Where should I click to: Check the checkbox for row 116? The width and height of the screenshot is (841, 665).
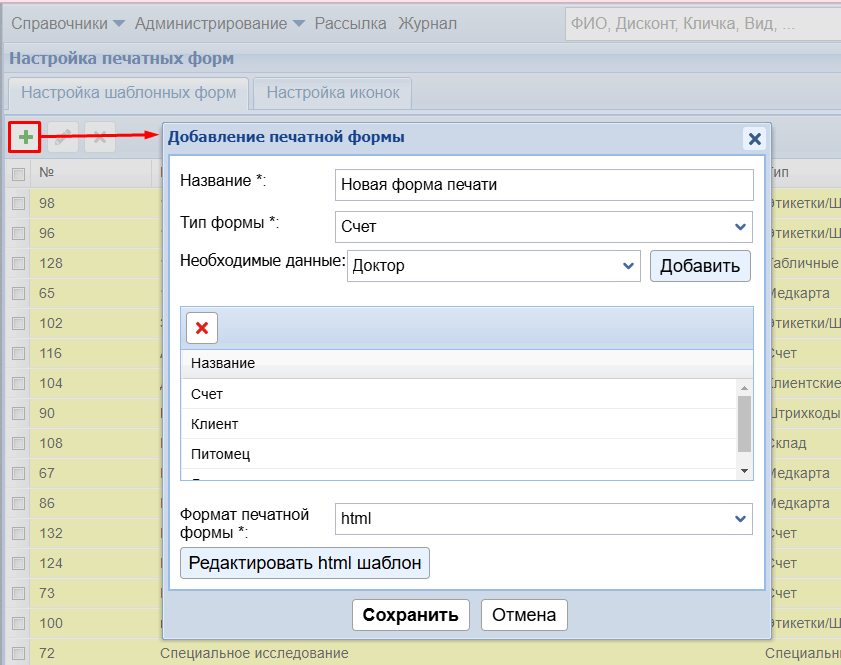18,354
